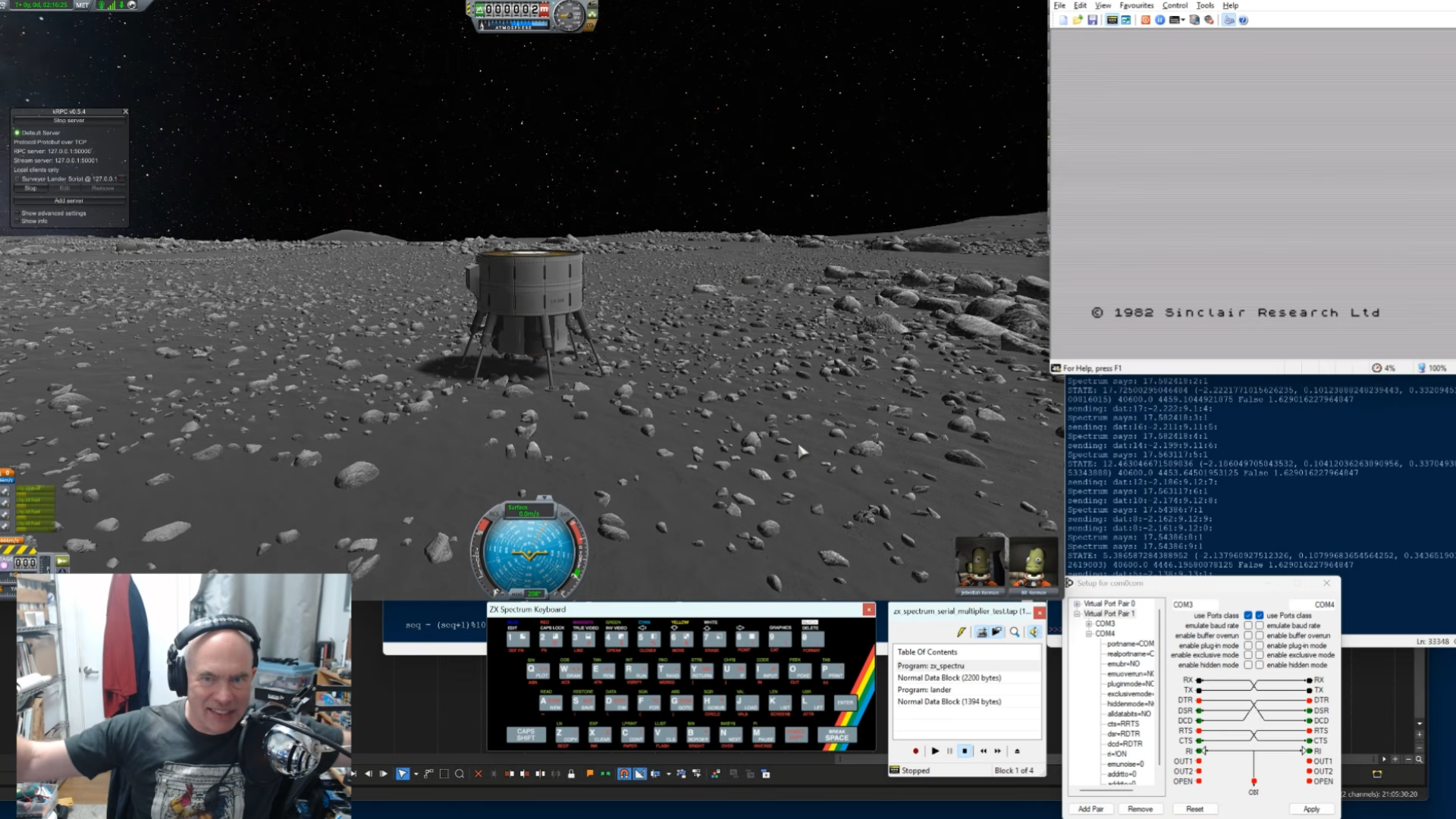The image size is (1456, 819).
Task: Enable emulate baud rate for COM4
Action: [x=1259, y=625]
